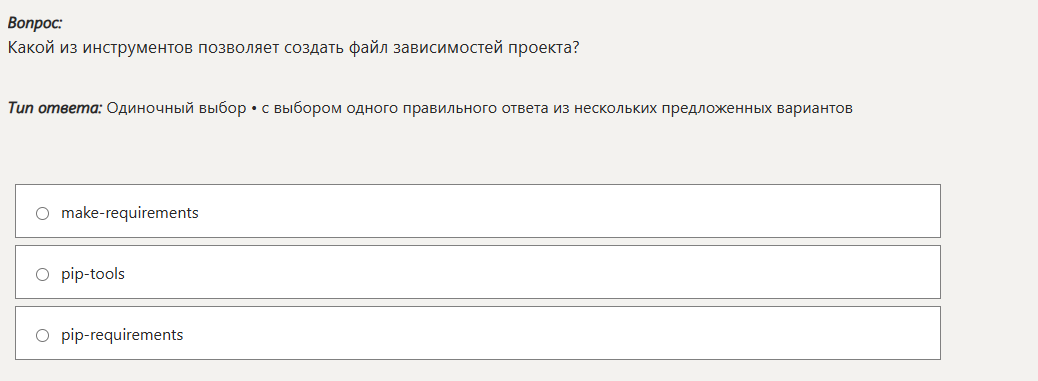Select the pip-tools radio button
Screen dimensions: 1038x381
42,275
